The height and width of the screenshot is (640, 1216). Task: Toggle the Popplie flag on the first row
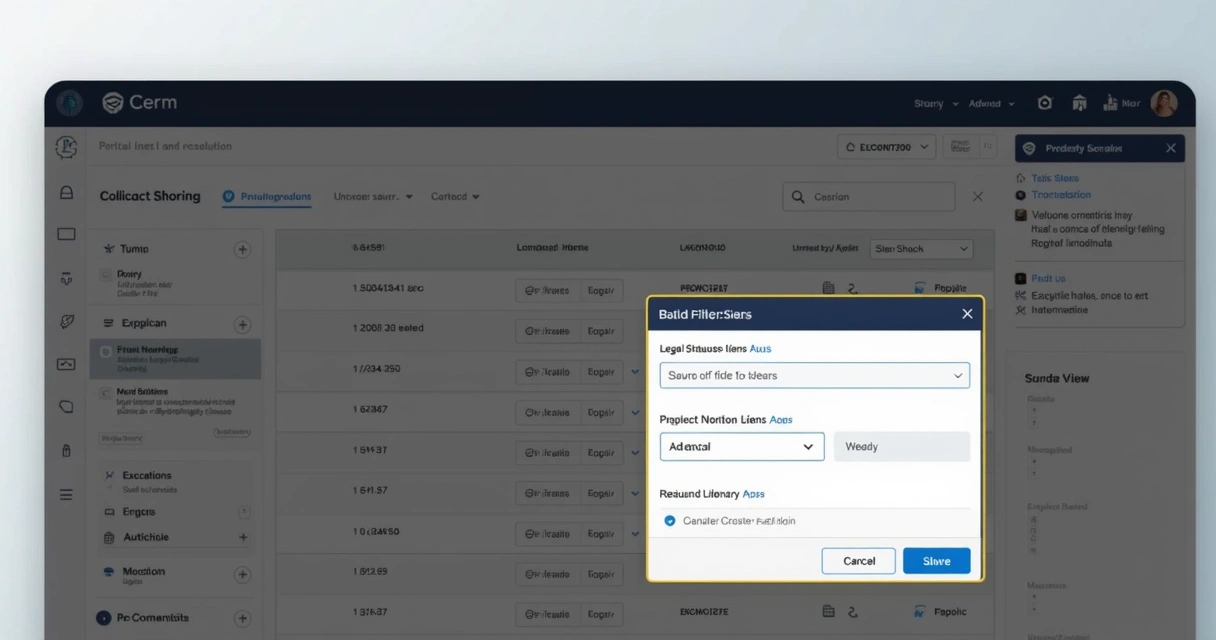[920, 287]
